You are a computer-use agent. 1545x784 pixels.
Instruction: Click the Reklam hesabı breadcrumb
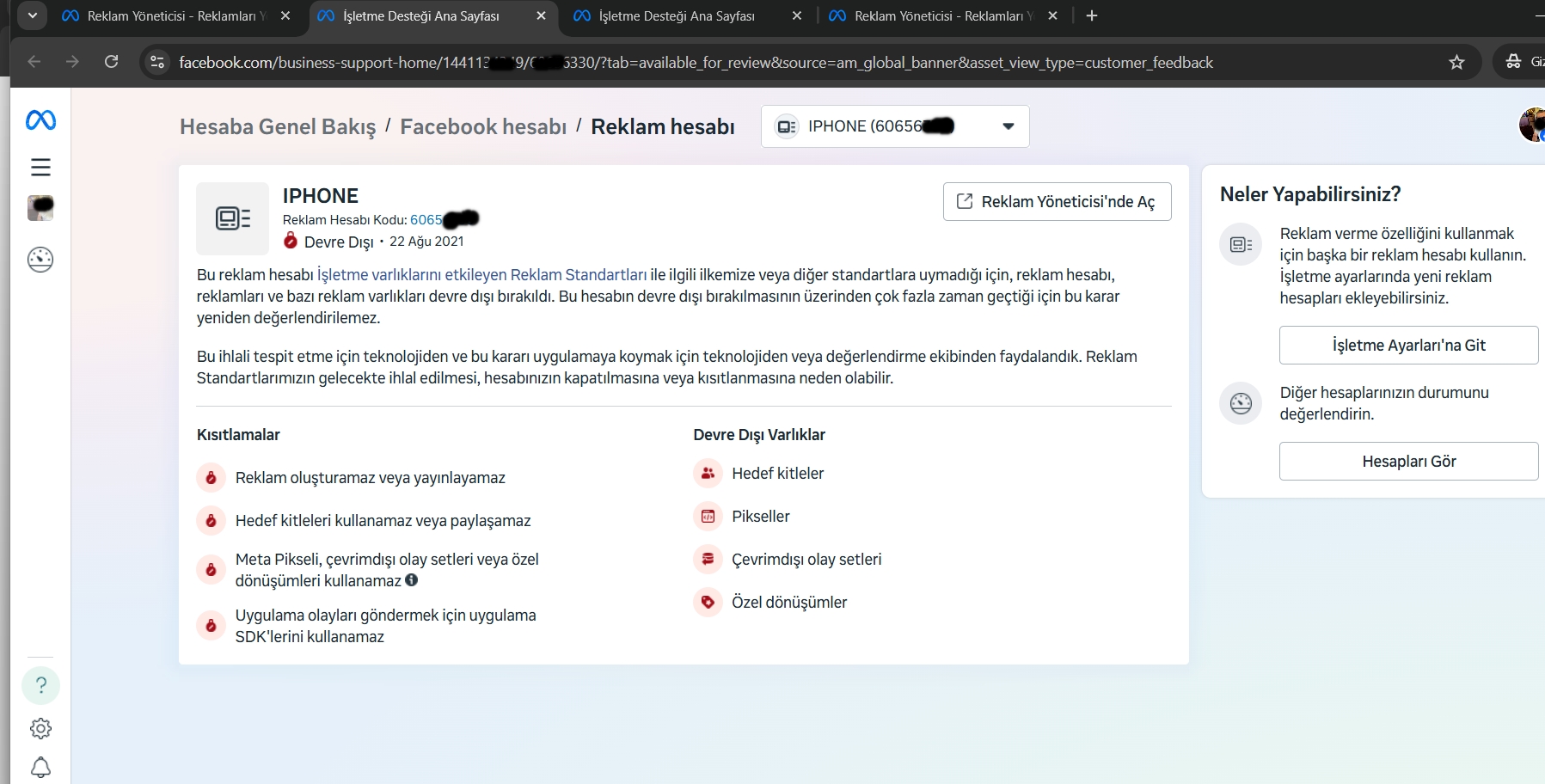coord(663,127)
